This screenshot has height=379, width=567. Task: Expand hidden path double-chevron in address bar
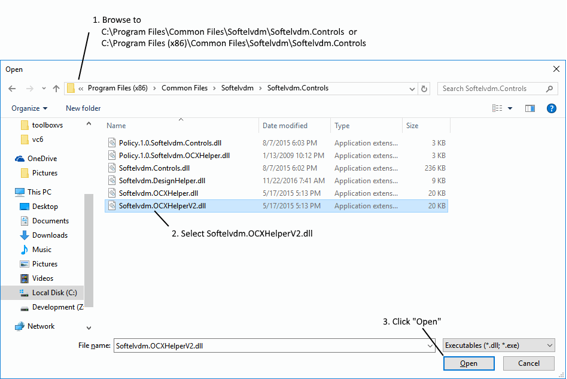pos(81,89)
